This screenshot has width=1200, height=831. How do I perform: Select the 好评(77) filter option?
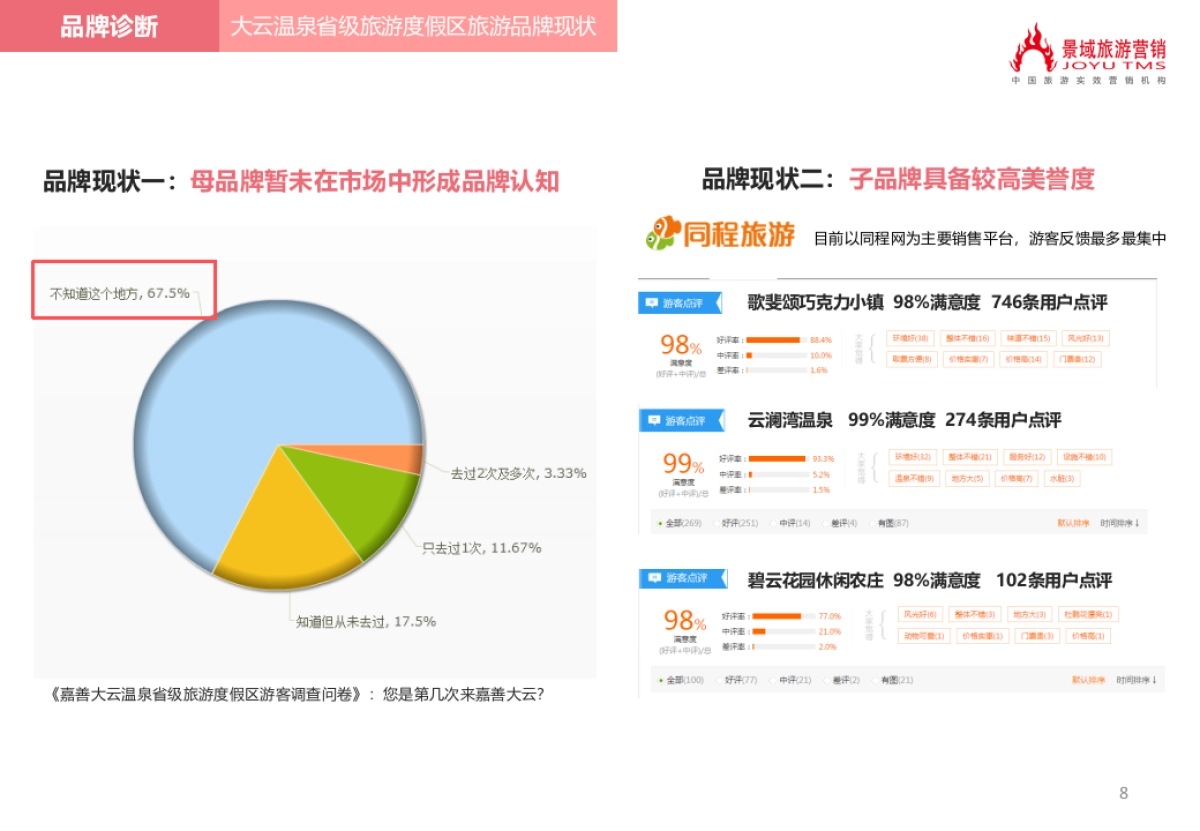pyautogui.click(x=742, y=680)
